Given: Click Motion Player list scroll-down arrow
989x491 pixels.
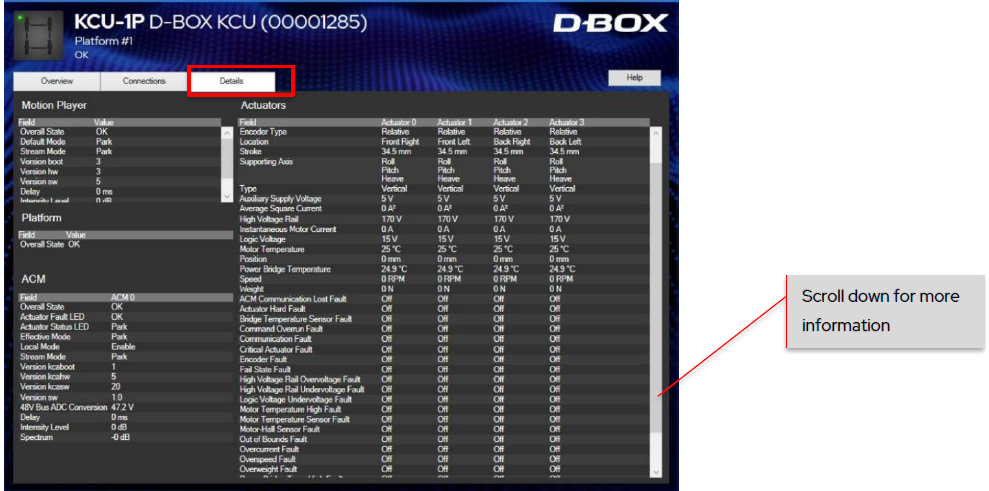Looking at the screenshot, I should [x=227, y=195].
